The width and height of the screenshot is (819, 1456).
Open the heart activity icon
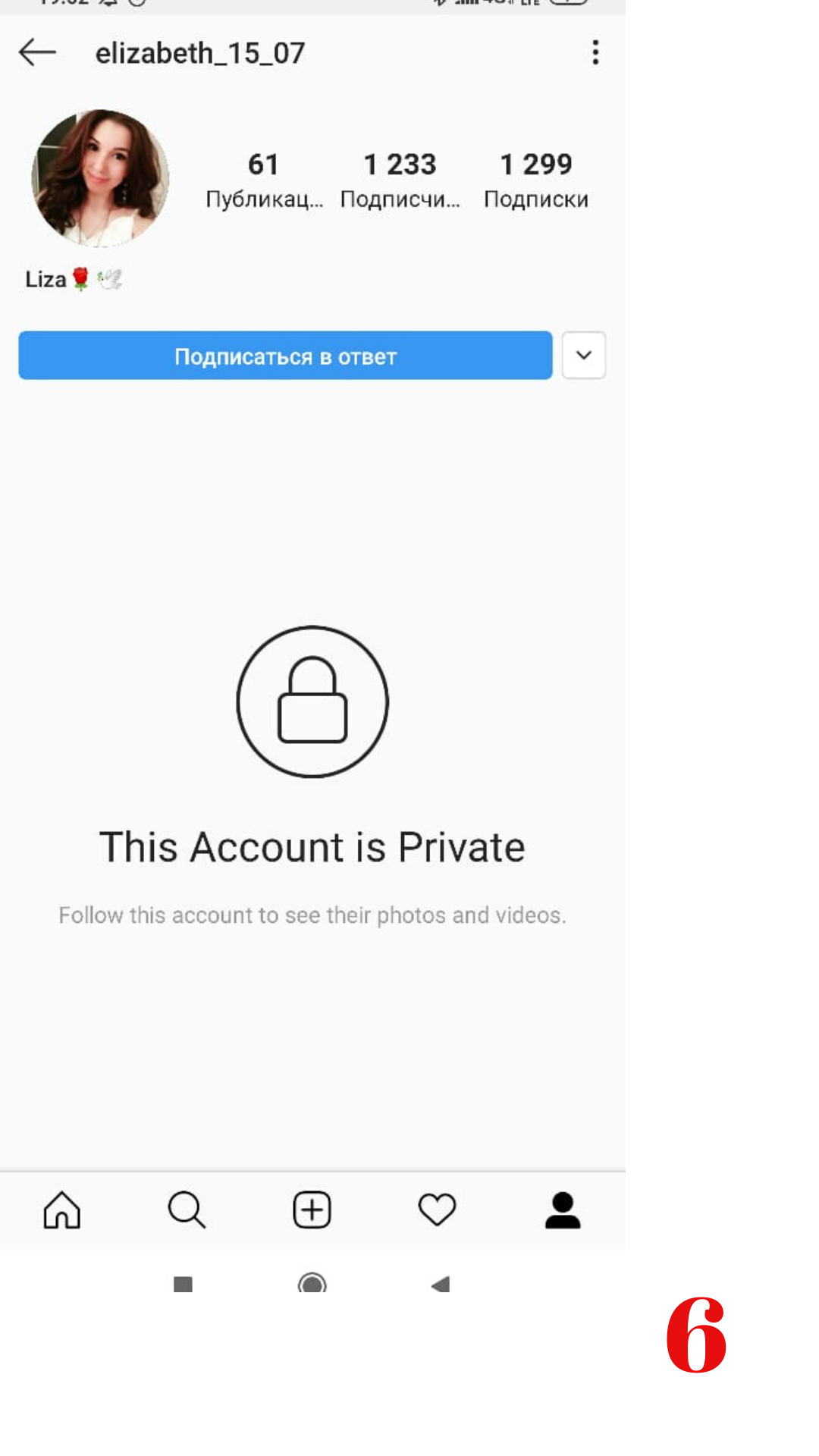tap(438, 1210)
